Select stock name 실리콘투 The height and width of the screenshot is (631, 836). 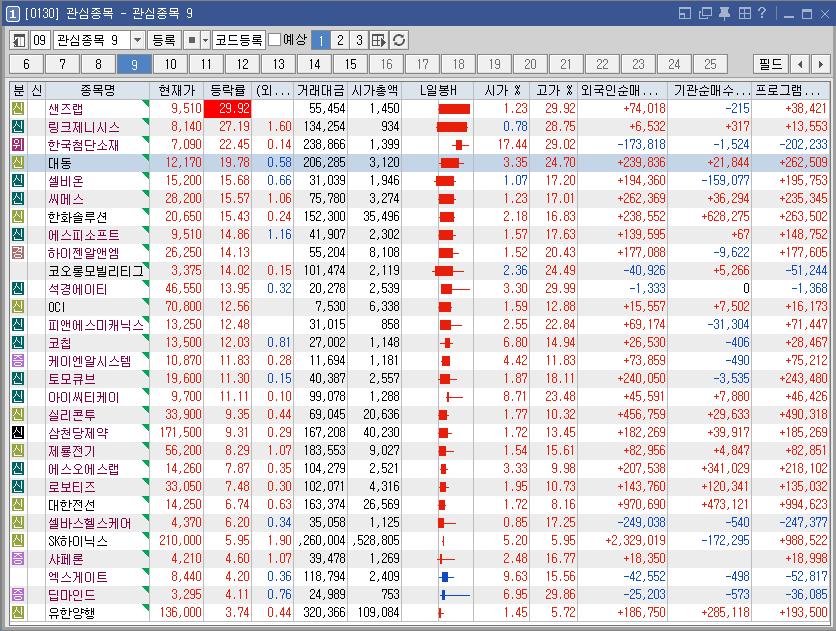click(x=72, y=415)
